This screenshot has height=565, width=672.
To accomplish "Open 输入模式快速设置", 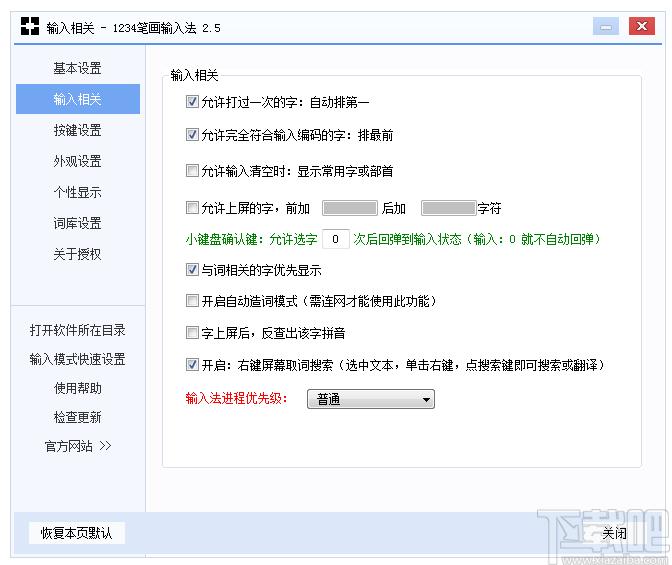I will [x=78, y=359].
